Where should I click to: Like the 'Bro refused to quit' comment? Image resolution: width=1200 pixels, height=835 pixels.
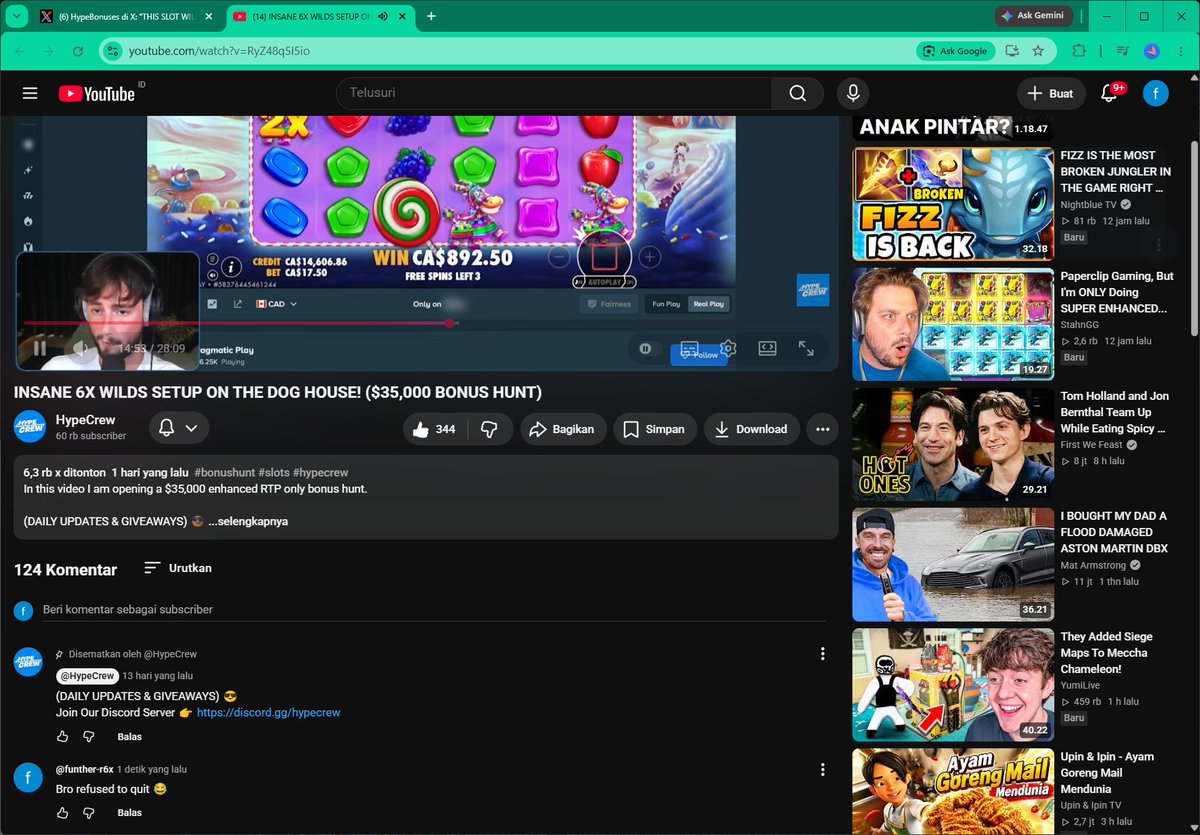coord(63,813)
